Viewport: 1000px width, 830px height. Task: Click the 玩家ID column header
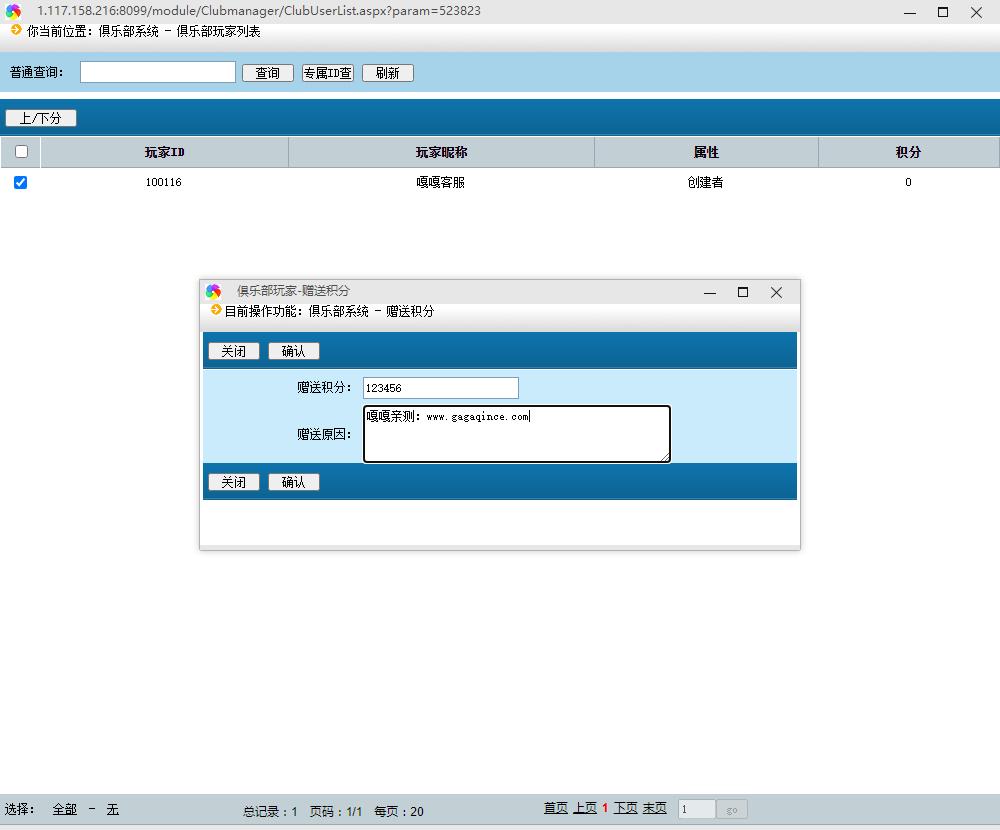[164, 152]
